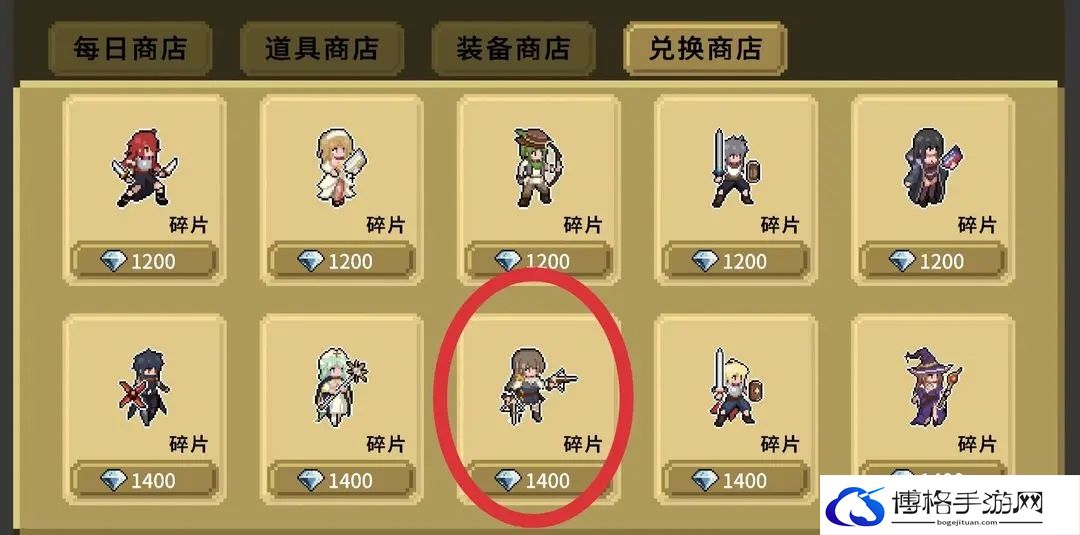Image resolution: width=1080 pixels, height=535 pixels.
Task: Click the 博格手游网 watermark logo
Action: (948, 506)
